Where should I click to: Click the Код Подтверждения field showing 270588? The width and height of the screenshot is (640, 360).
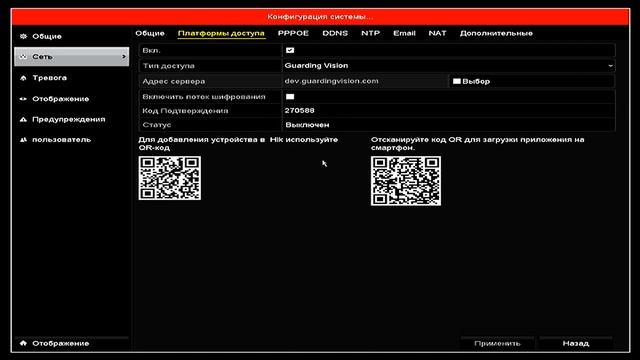[x=449, y=111]
